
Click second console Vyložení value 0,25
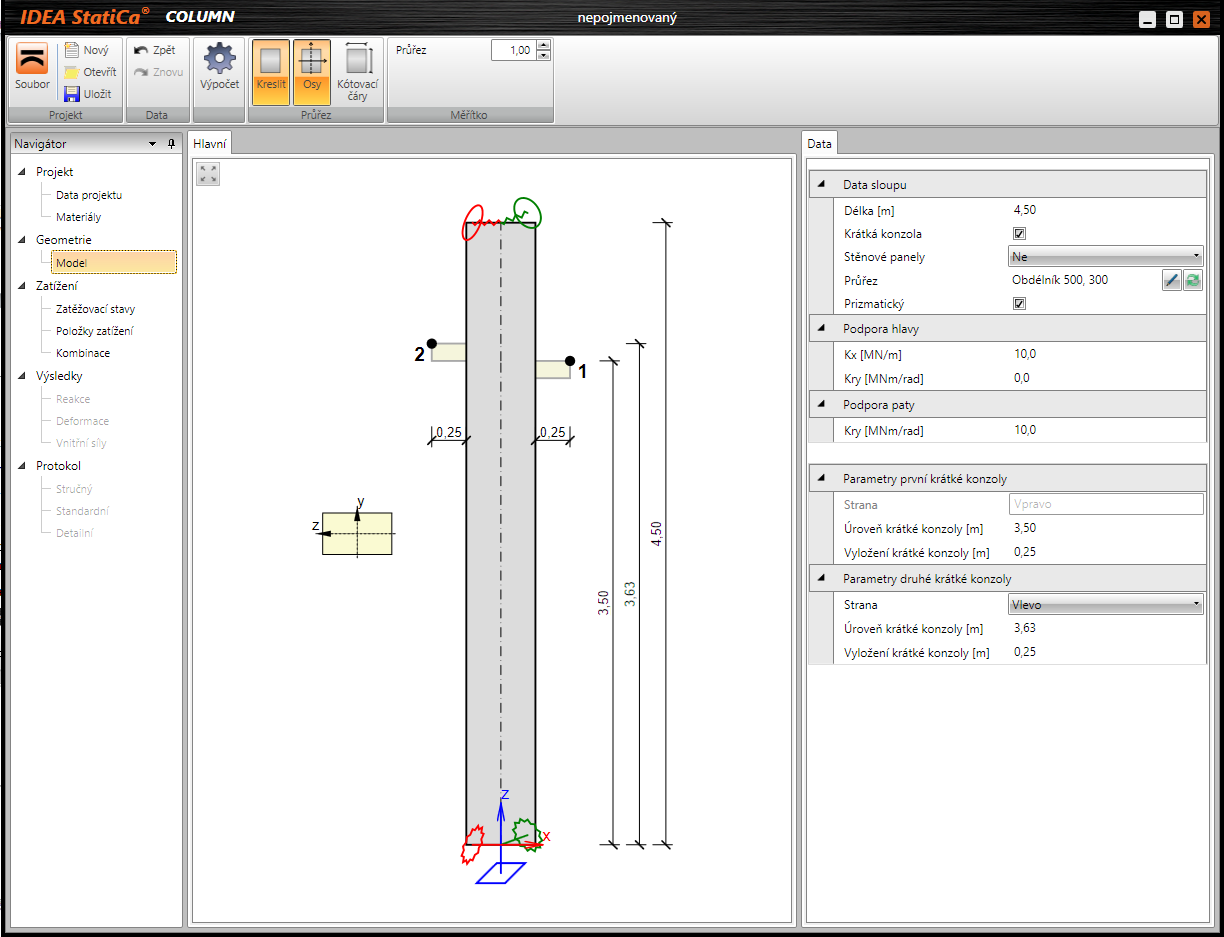tap(1025, 652)
